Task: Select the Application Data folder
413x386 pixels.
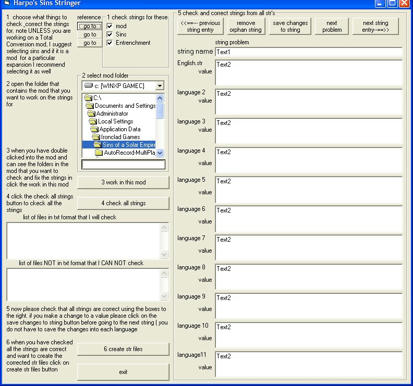Action: click(116, 129)
